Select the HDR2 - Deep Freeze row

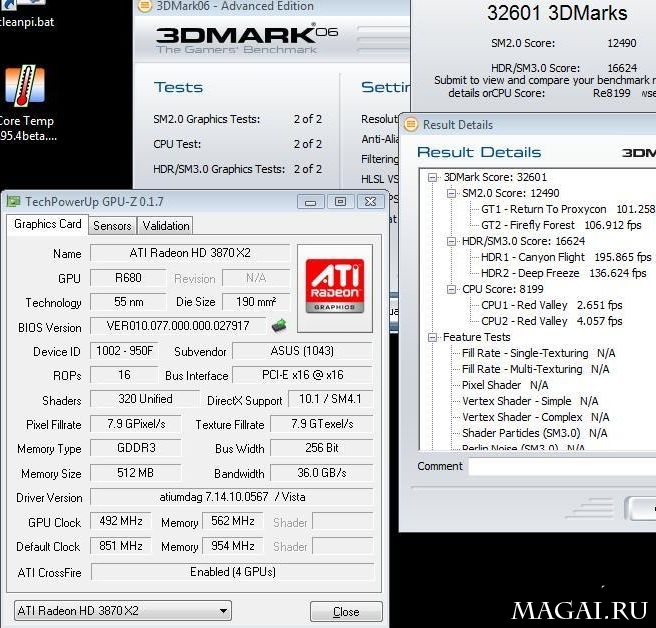[564, 273]
